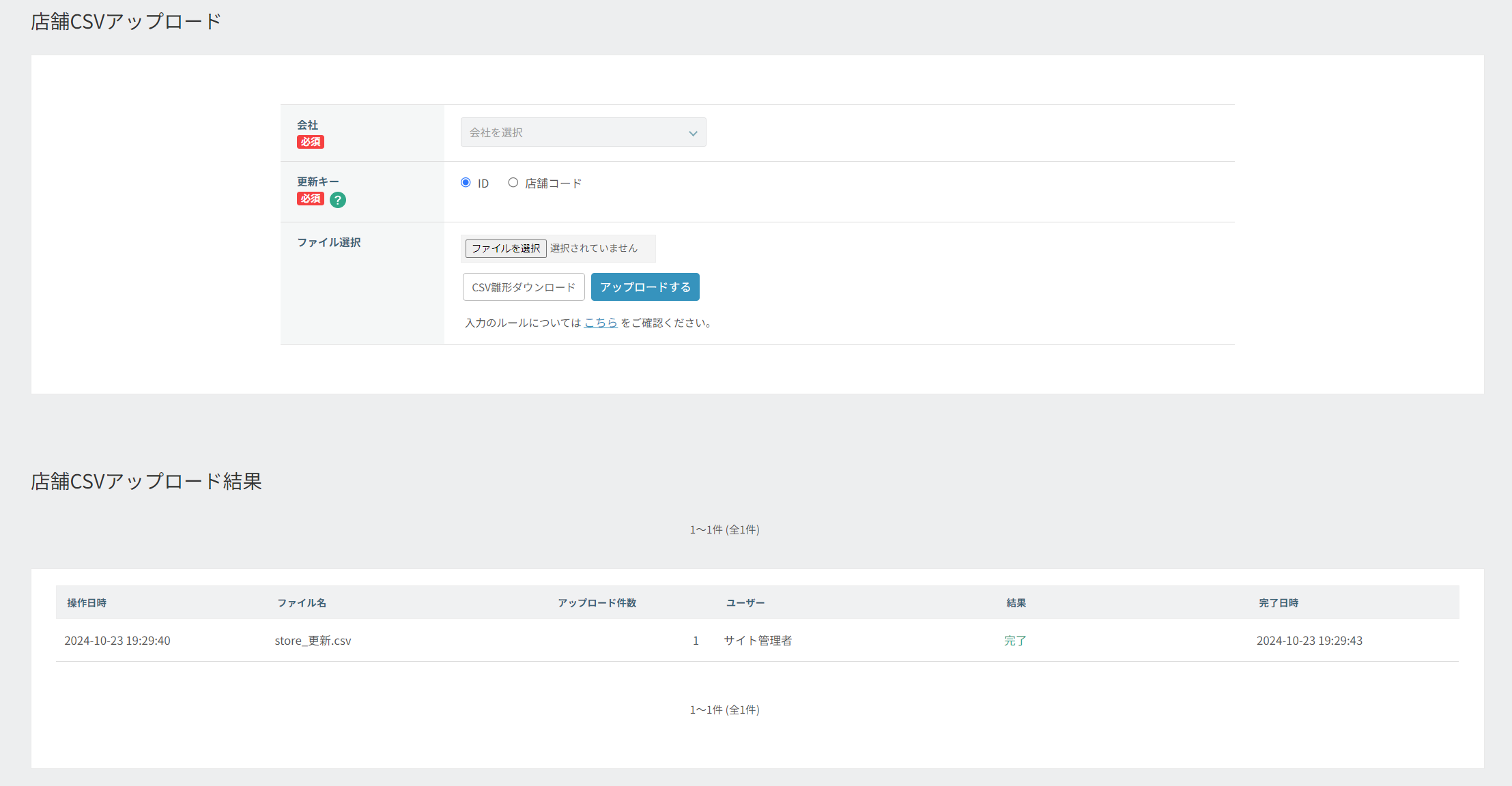Click the アップロード件数 column header
This screenshot has width=1512, height=786.
pos(597,603)
